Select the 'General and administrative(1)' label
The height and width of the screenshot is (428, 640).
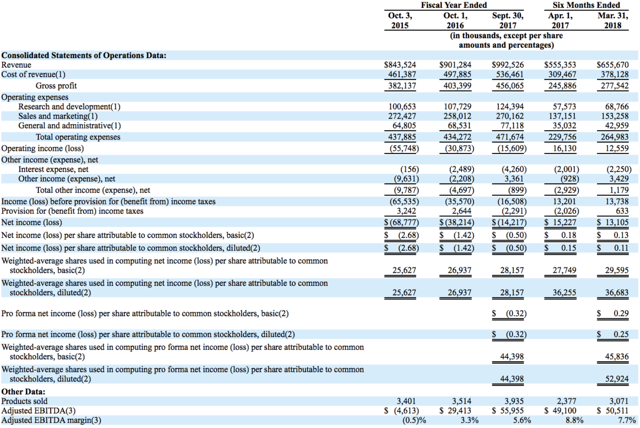pos(69,126)
